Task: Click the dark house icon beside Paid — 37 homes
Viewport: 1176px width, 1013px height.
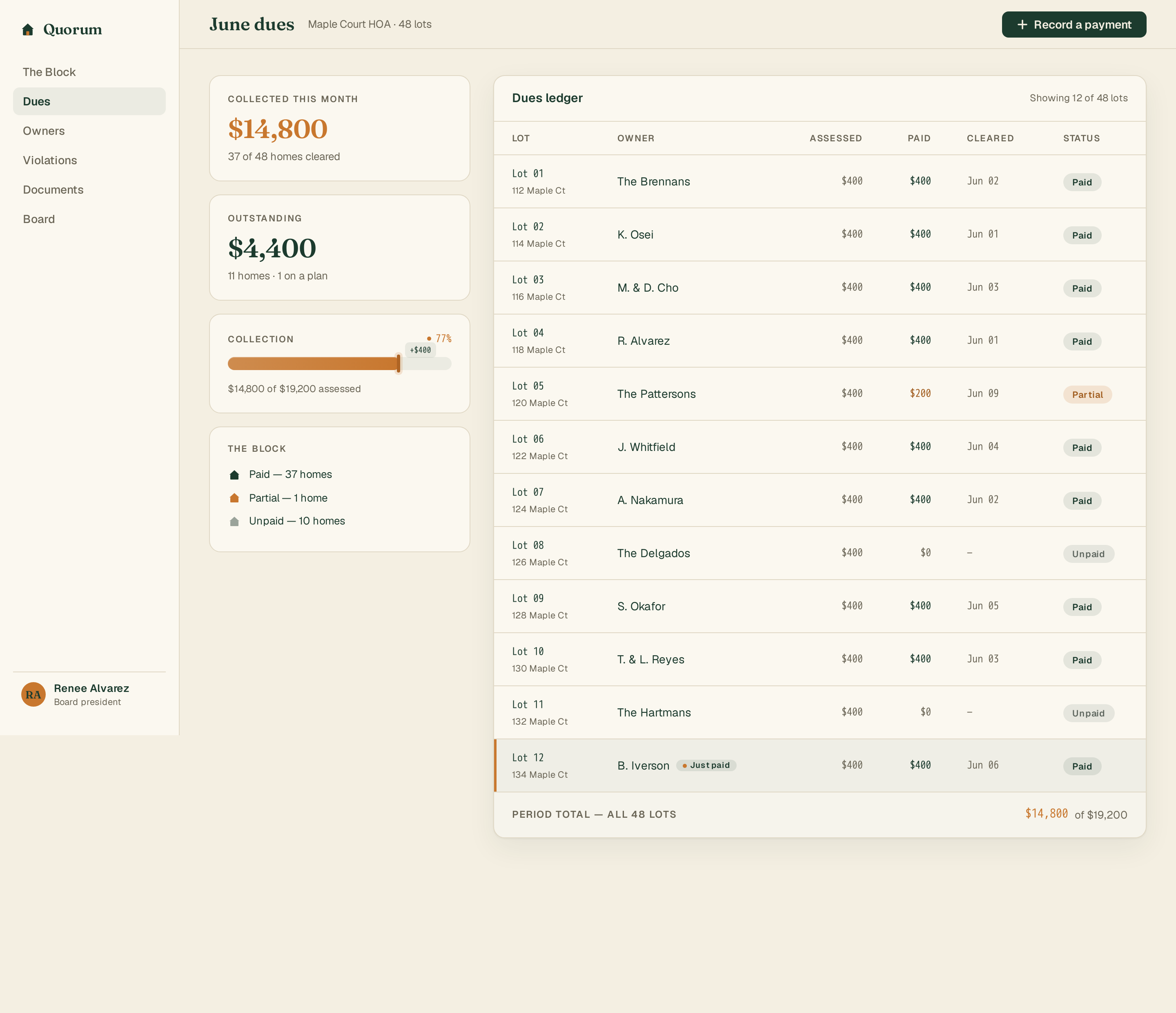Action: [234, 475]
